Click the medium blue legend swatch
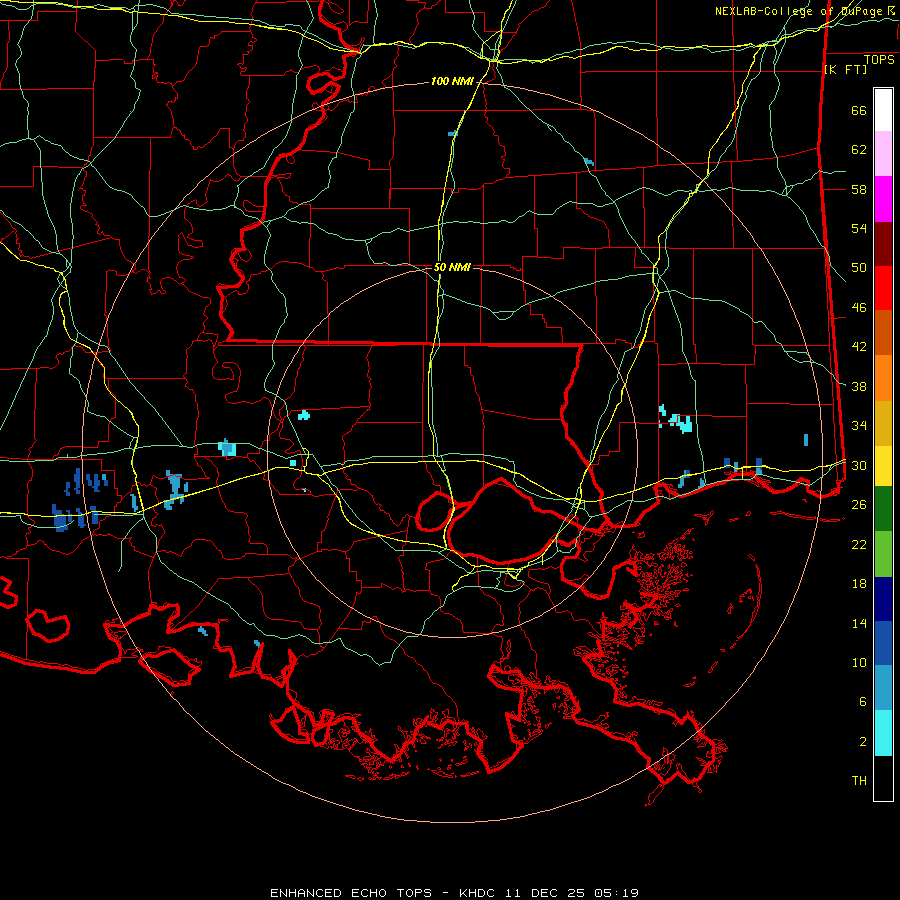Screen dimensions: 900x900 [883, 643]
